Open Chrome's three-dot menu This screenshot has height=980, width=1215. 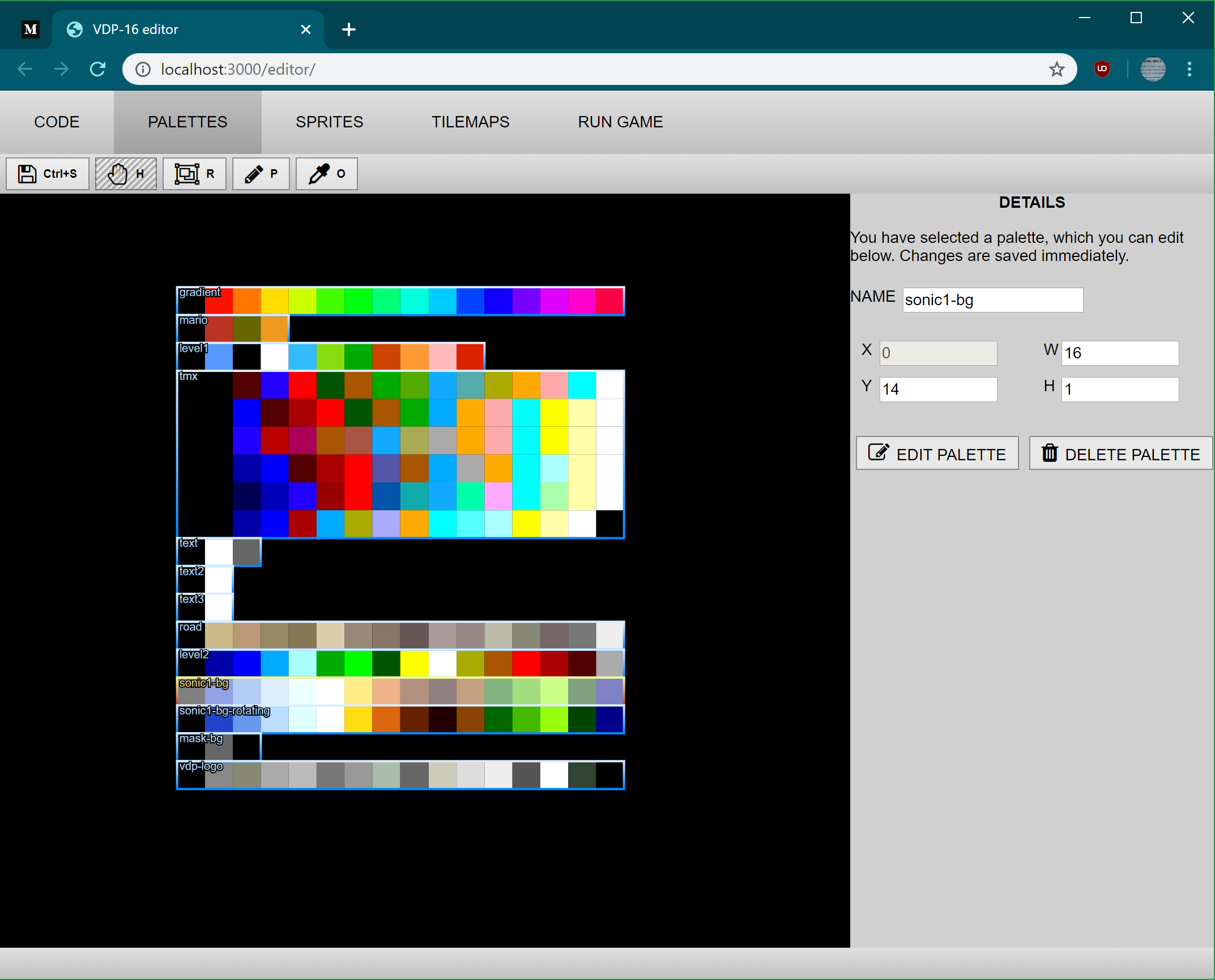pos(1189,69)
